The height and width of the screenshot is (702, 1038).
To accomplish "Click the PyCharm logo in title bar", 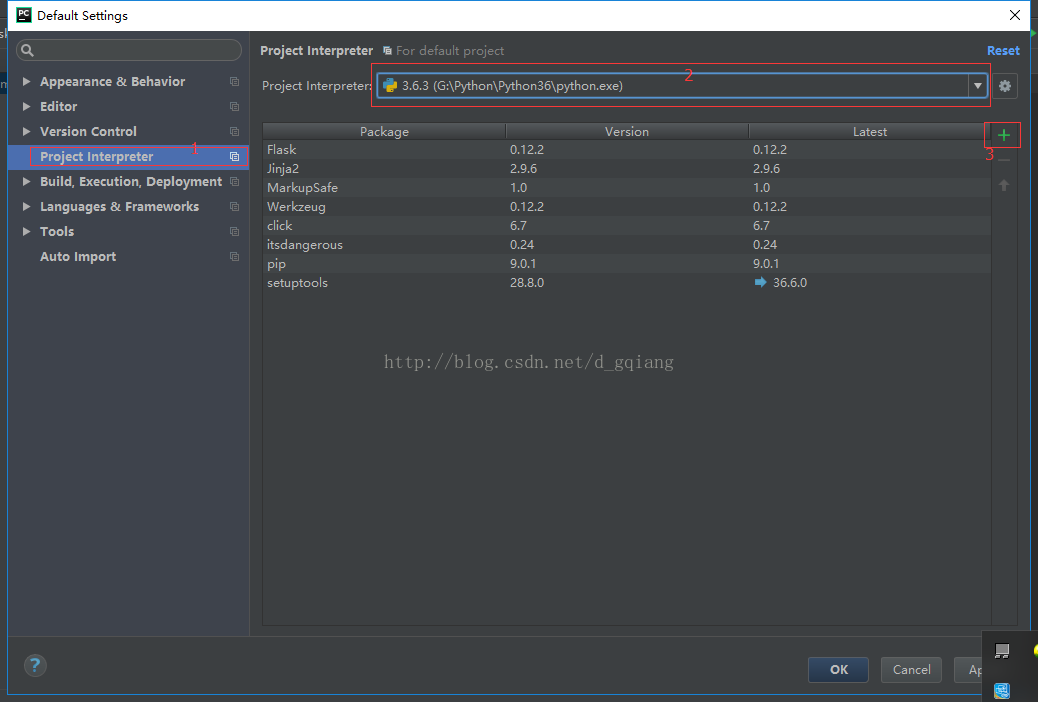I will click(24, 15).
